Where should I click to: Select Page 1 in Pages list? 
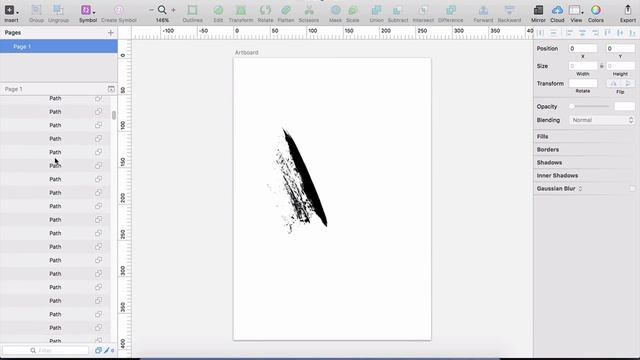[x=59, y=47]
